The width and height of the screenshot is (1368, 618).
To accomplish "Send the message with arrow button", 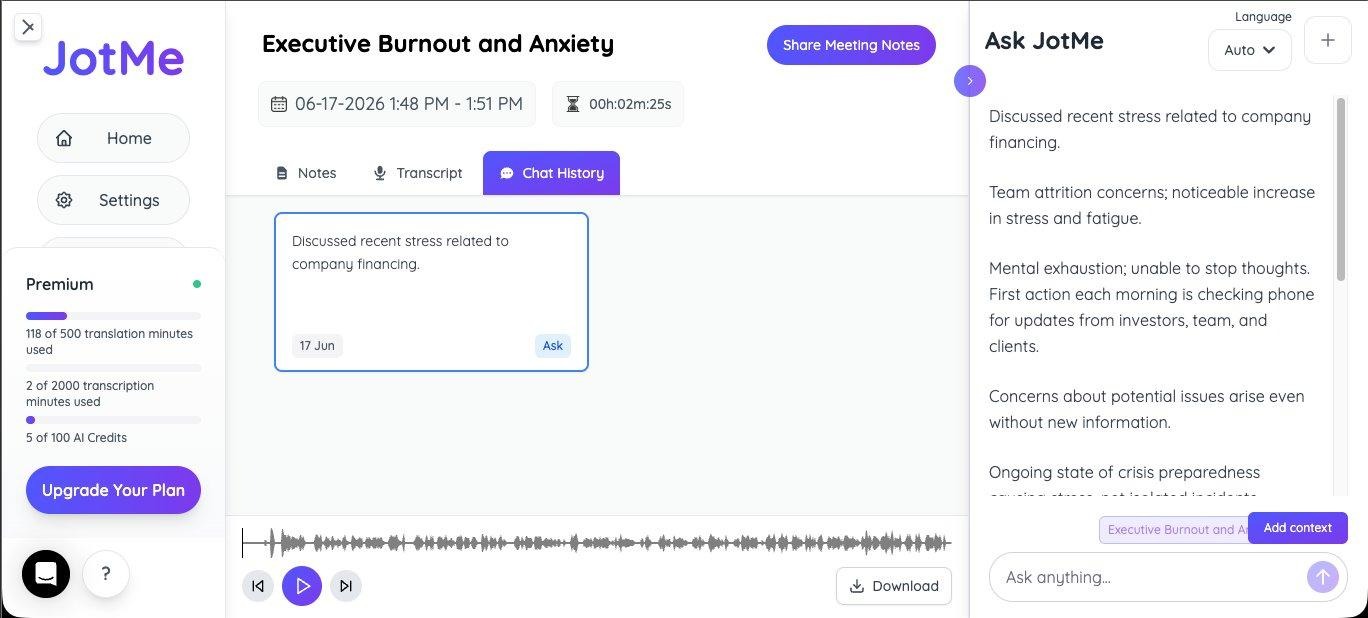I will (x=1322, y=577).
